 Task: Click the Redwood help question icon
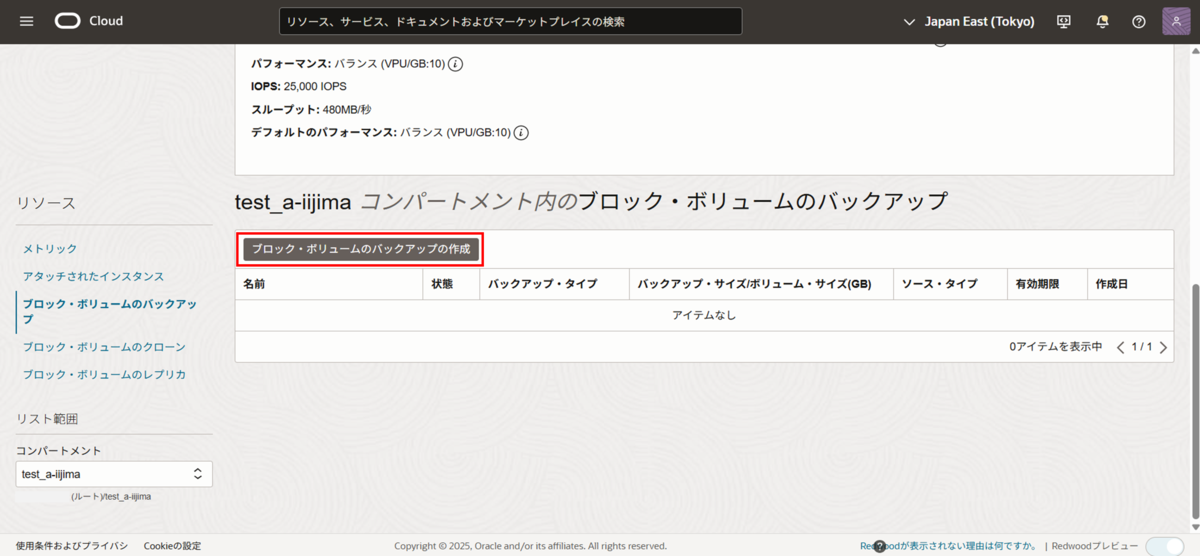coord(880,546)
